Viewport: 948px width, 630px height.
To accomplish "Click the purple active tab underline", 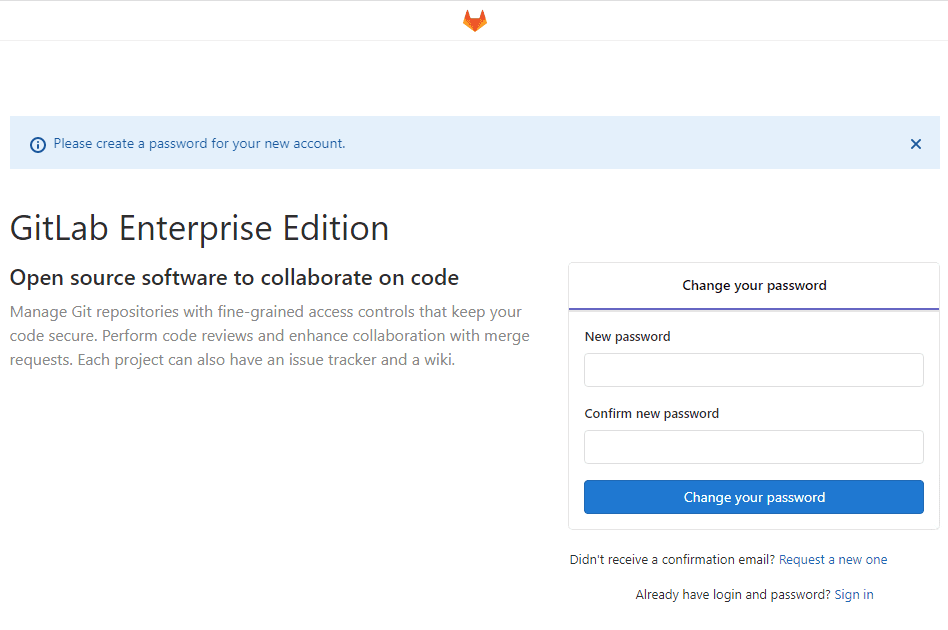I will [x=754, y=309].
